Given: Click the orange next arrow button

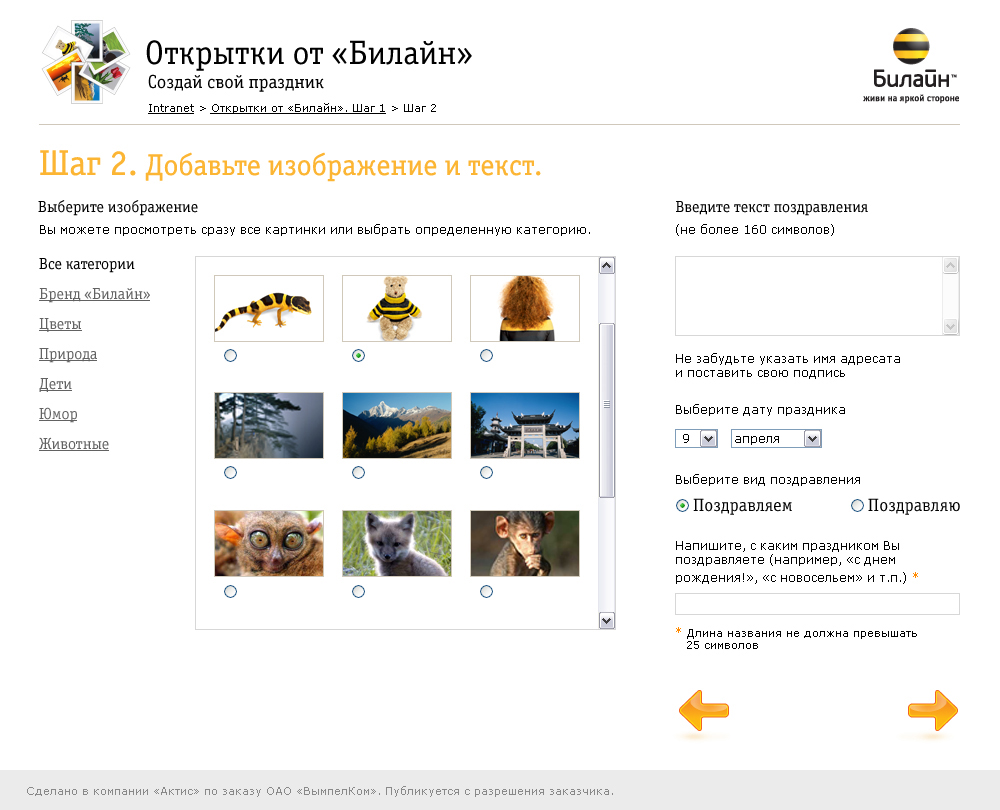Looking at the screenshot, I should coord(932,711).
